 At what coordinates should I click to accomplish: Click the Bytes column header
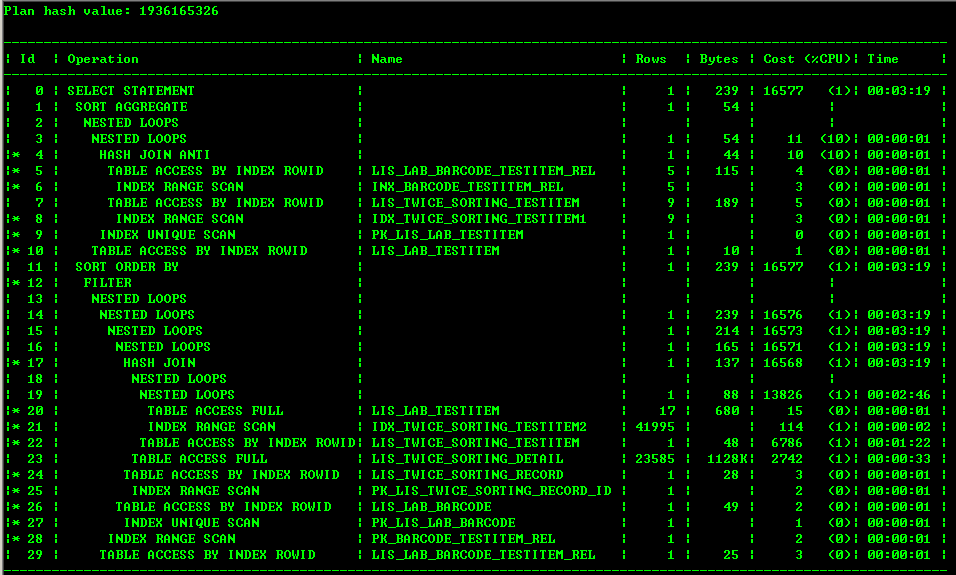pos(719,59)
